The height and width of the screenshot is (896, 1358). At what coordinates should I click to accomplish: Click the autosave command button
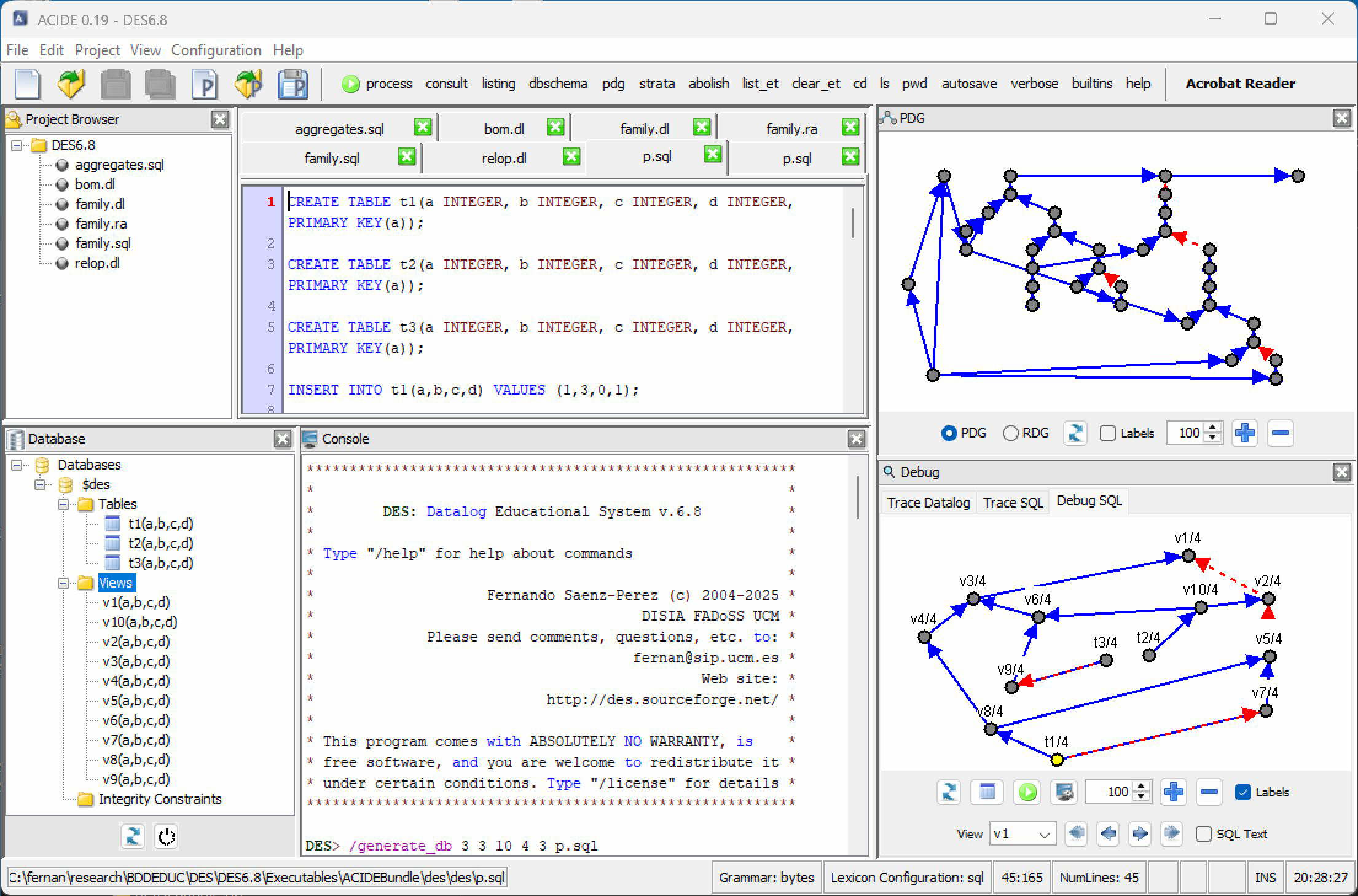pyautogui.click(x=969, y=84)
